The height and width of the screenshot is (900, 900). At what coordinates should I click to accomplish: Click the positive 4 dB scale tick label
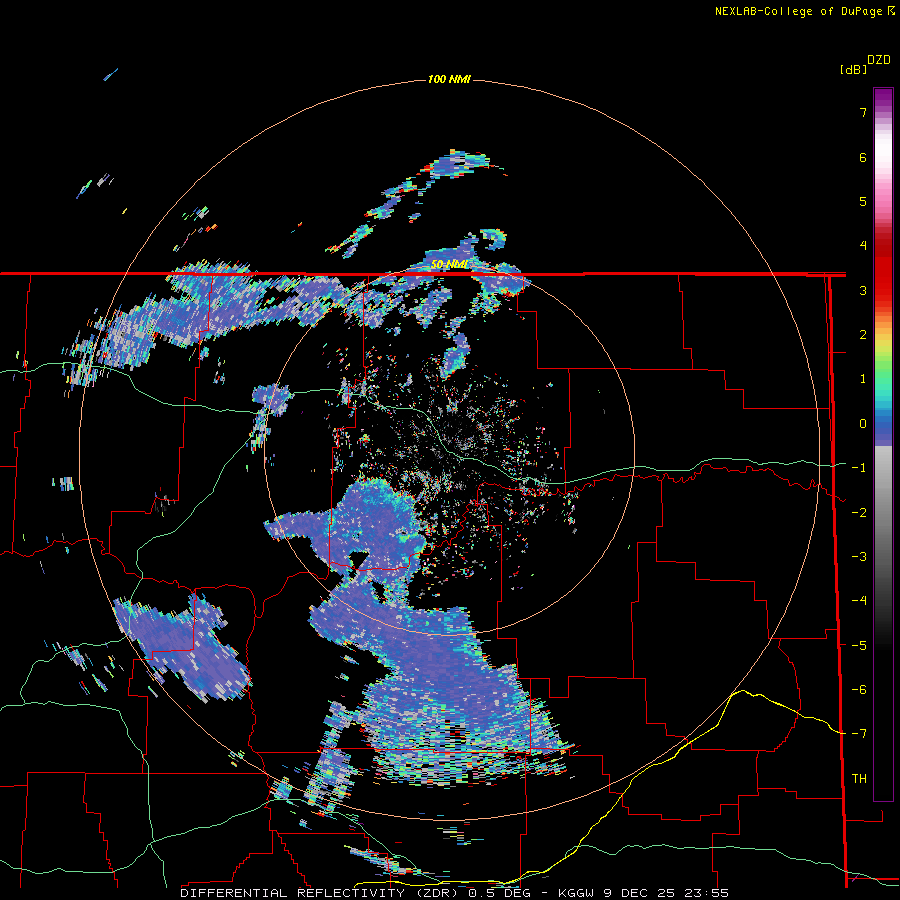[x=863, y=246]
